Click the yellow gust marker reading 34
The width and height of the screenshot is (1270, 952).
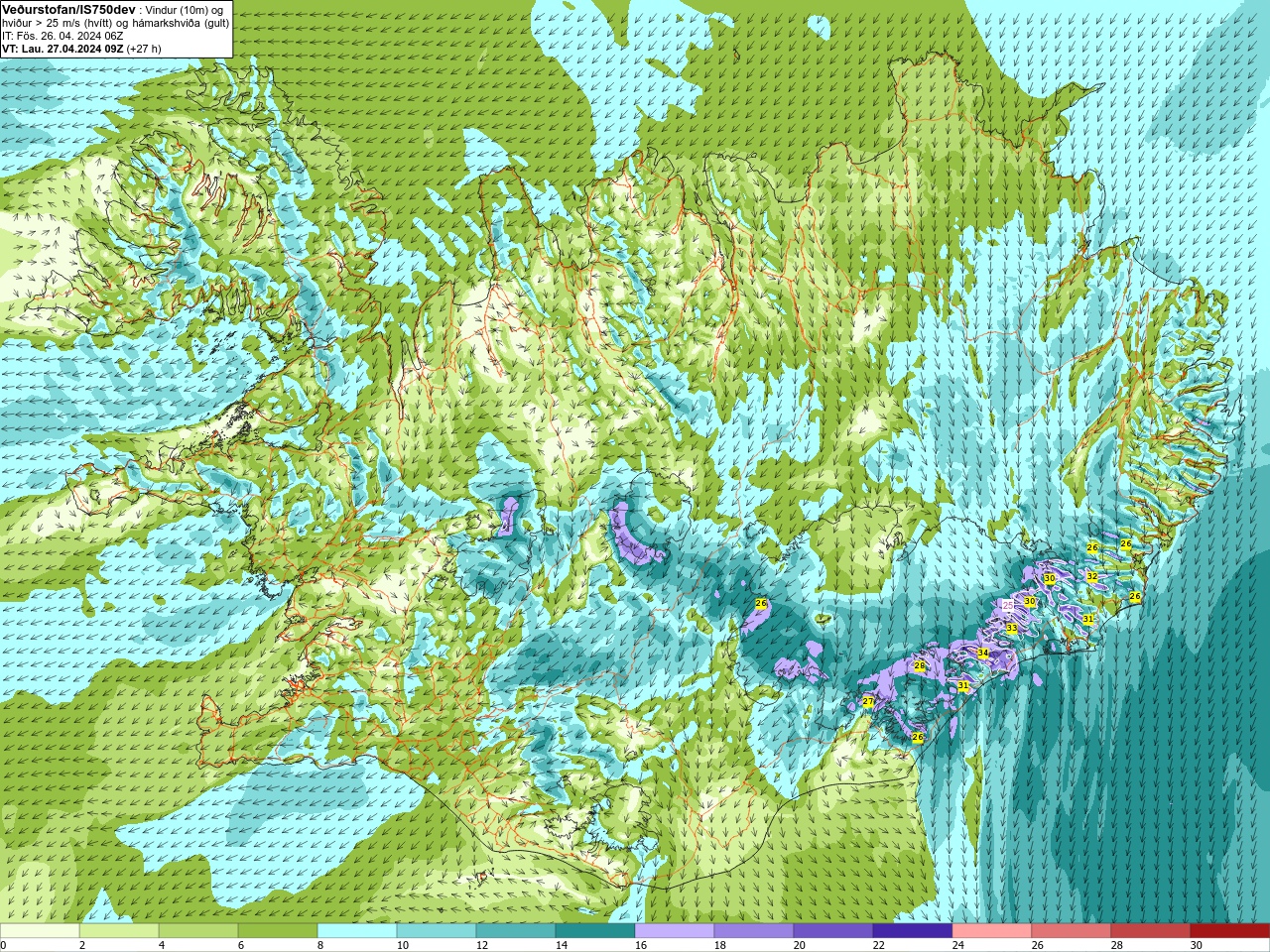pyautogui.click(x=982, y=653)
